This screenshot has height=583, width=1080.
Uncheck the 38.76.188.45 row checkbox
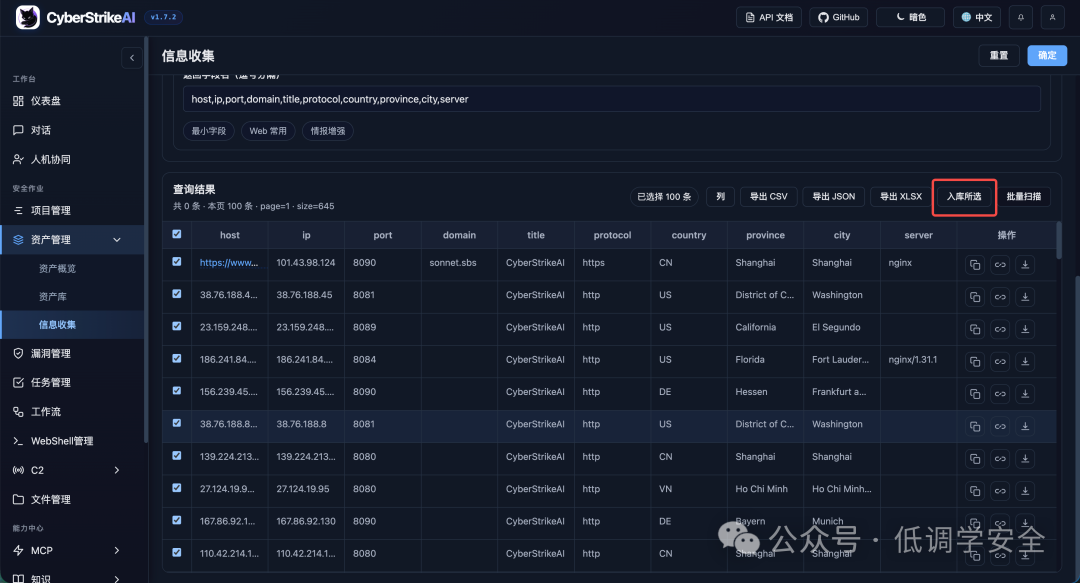177,294
